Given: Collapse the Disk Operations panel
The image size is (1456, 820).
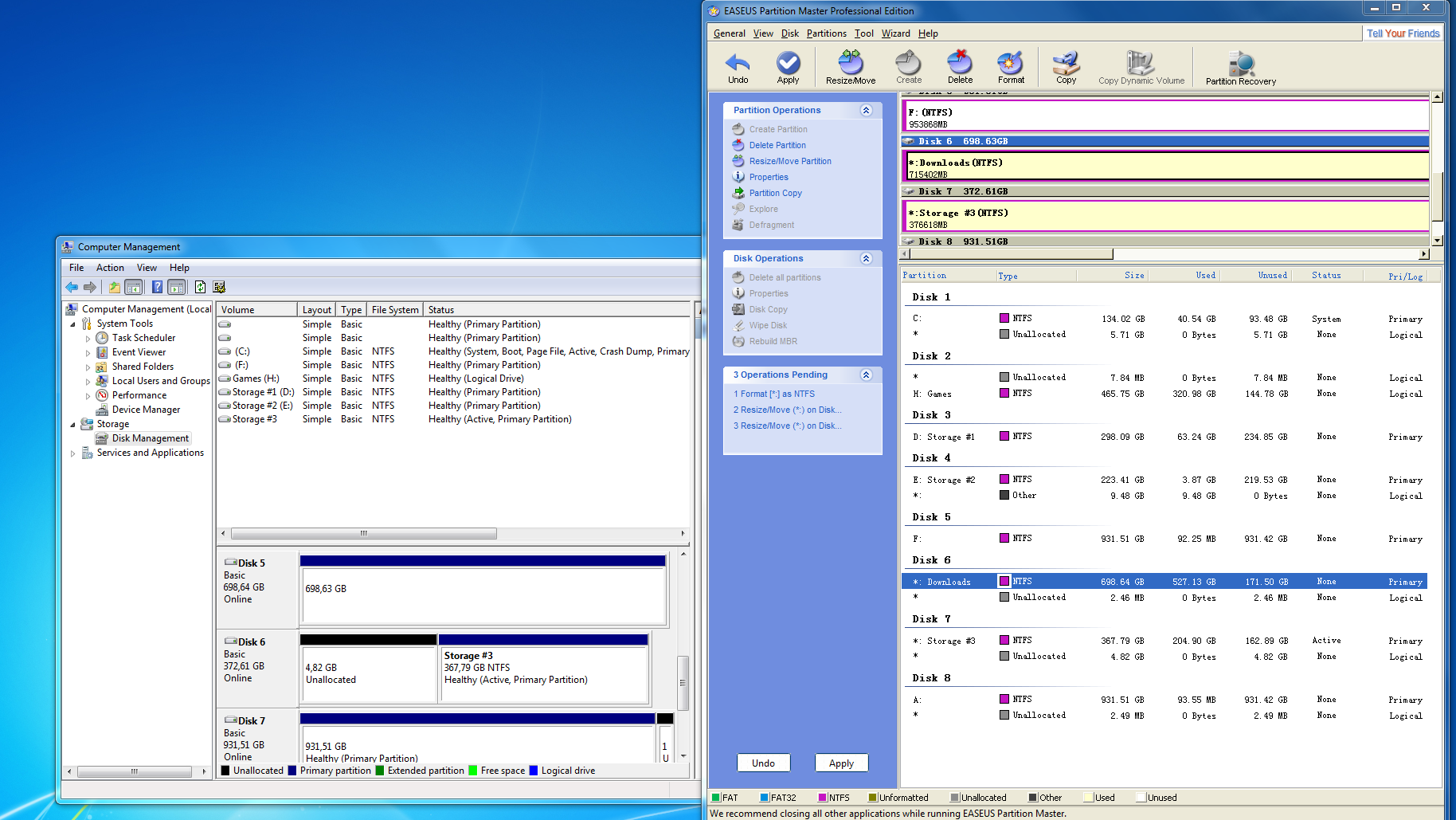Looking at the screenshot, I should [x=866, y=258].
